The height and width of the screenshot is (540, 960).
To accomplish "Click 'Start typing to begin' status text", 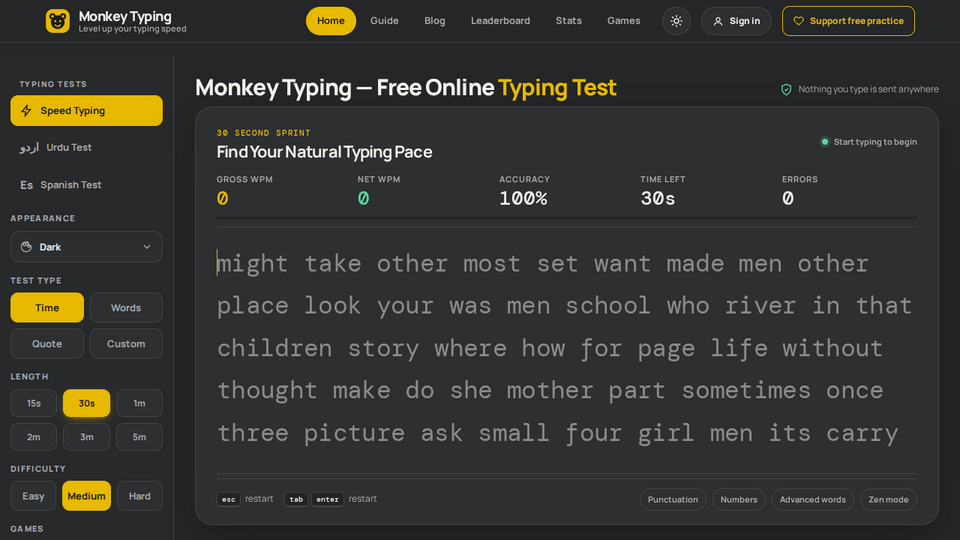I will 876,142.
